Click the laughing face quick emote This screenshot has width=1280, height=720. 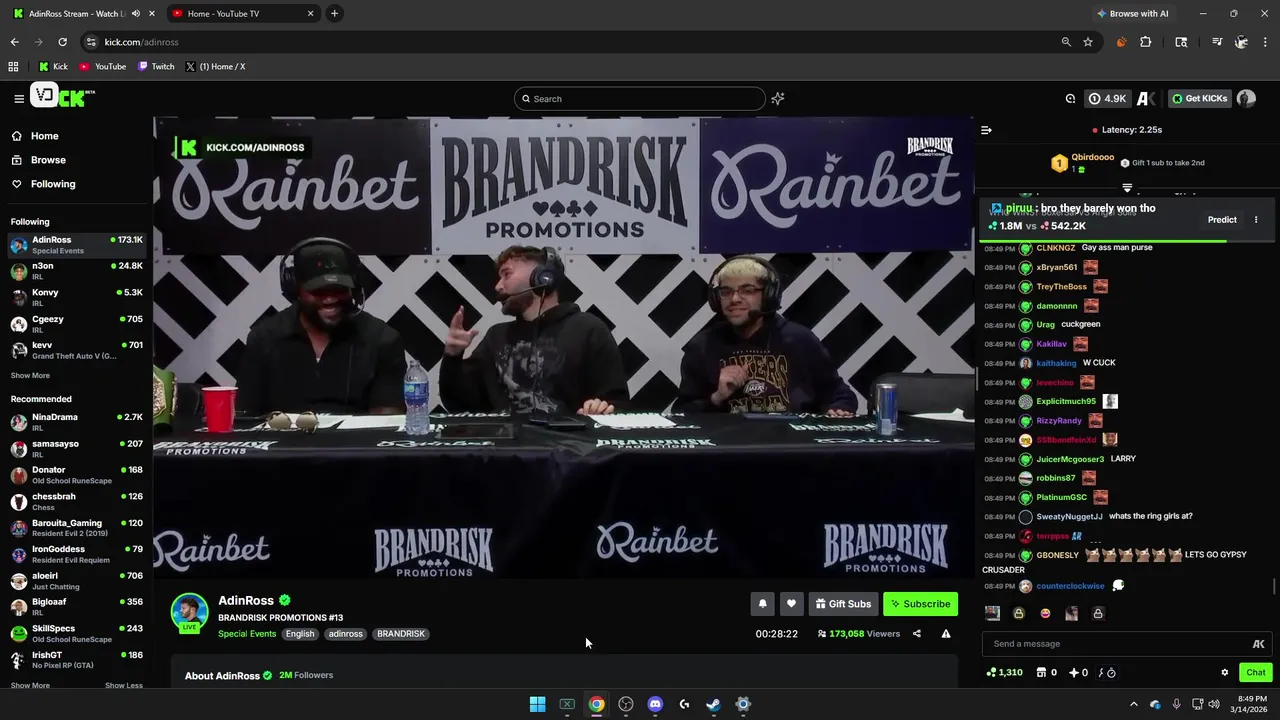1045,614
